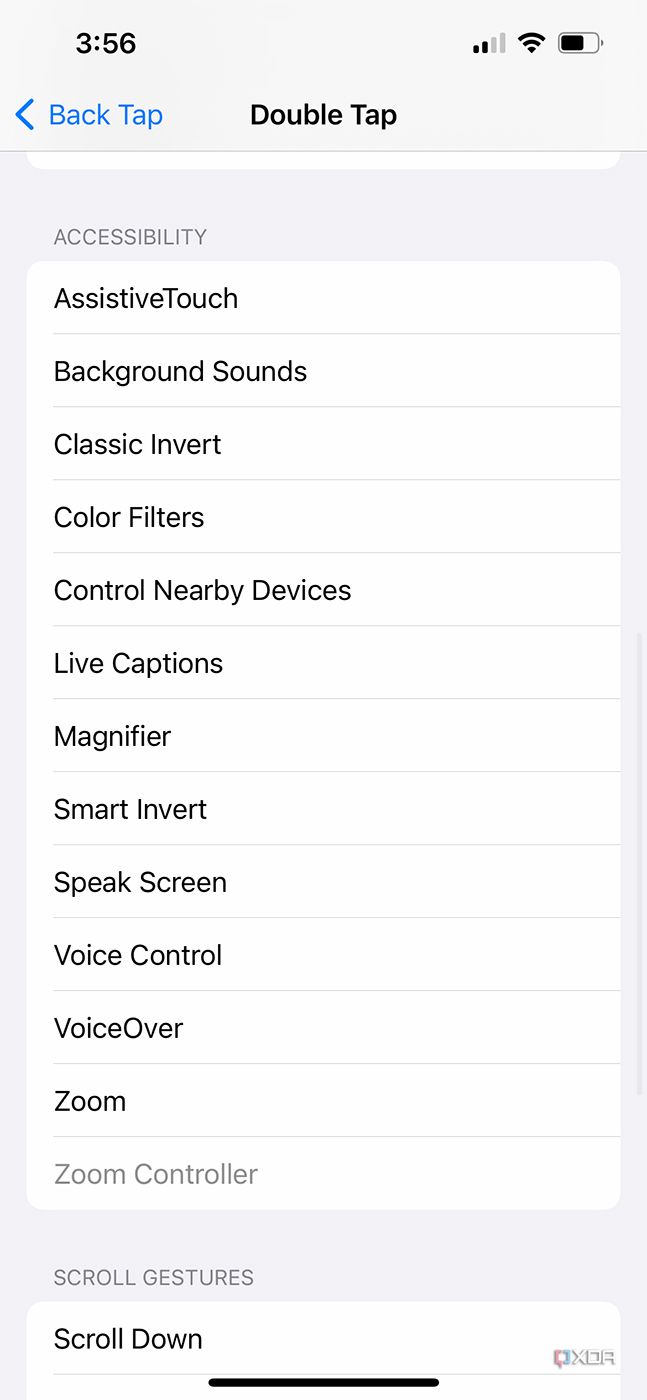Assign Magnifier to Double Tap
This screenshot has width=647, height=1400.
112,736
